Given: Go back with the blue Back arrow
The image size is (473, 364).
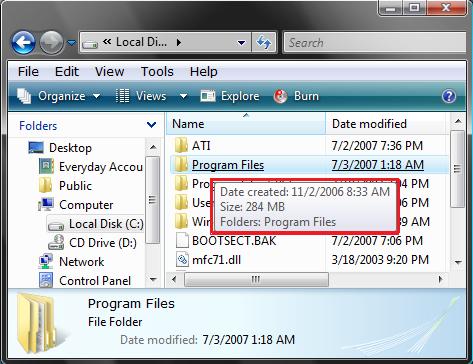Looking at the screenshot, I should pyautogui.click(x=23, y=43).
